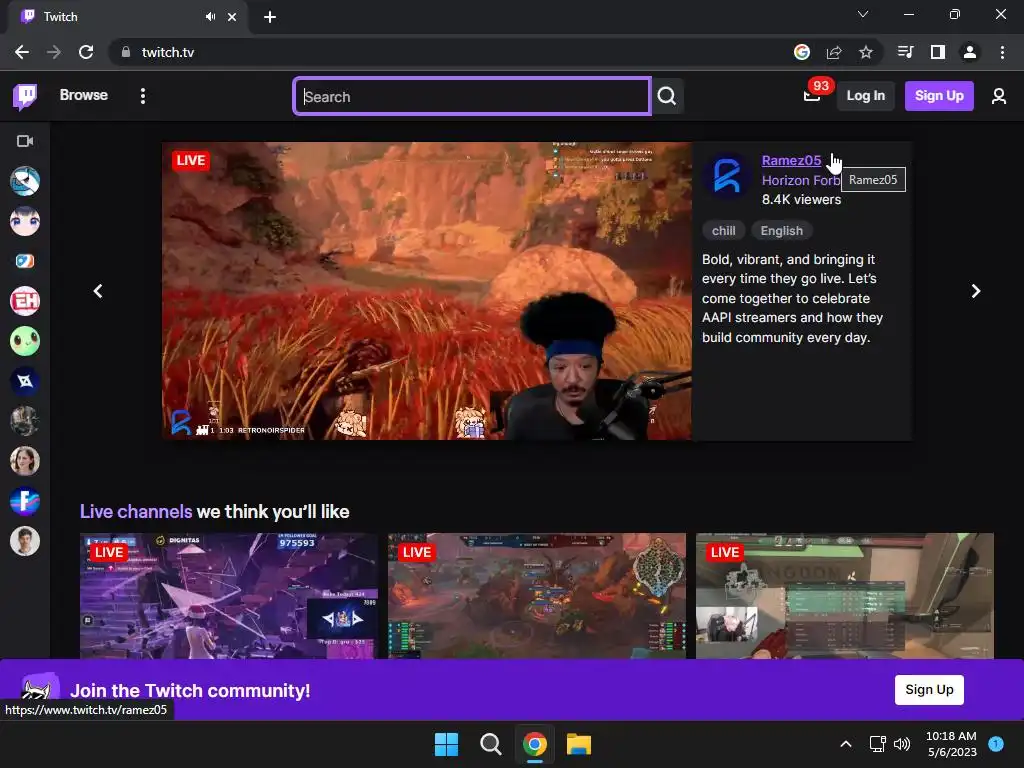
Task: Click the Sign Up button in top navigation
Action: 939,96
